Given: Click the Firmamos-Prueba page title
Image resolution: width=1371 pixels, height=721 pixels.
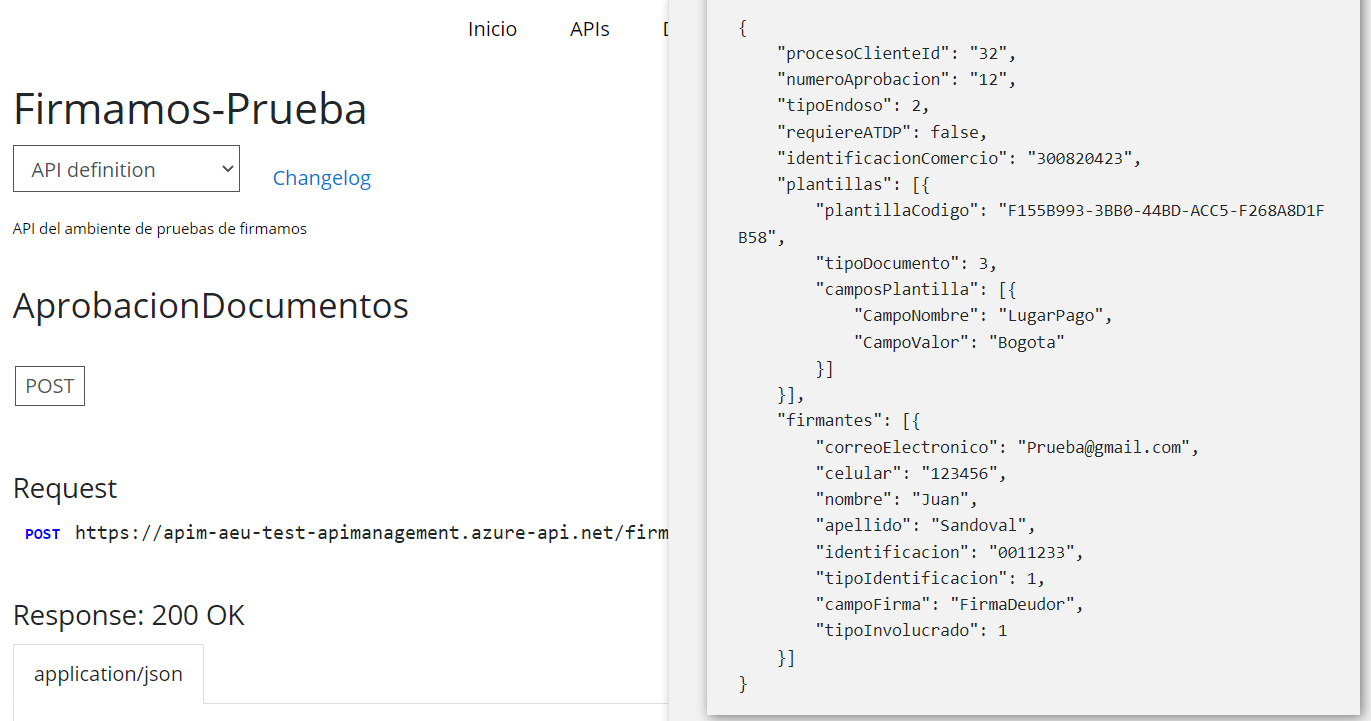Looking at the screenshot, I should click(x=190, y=109).
